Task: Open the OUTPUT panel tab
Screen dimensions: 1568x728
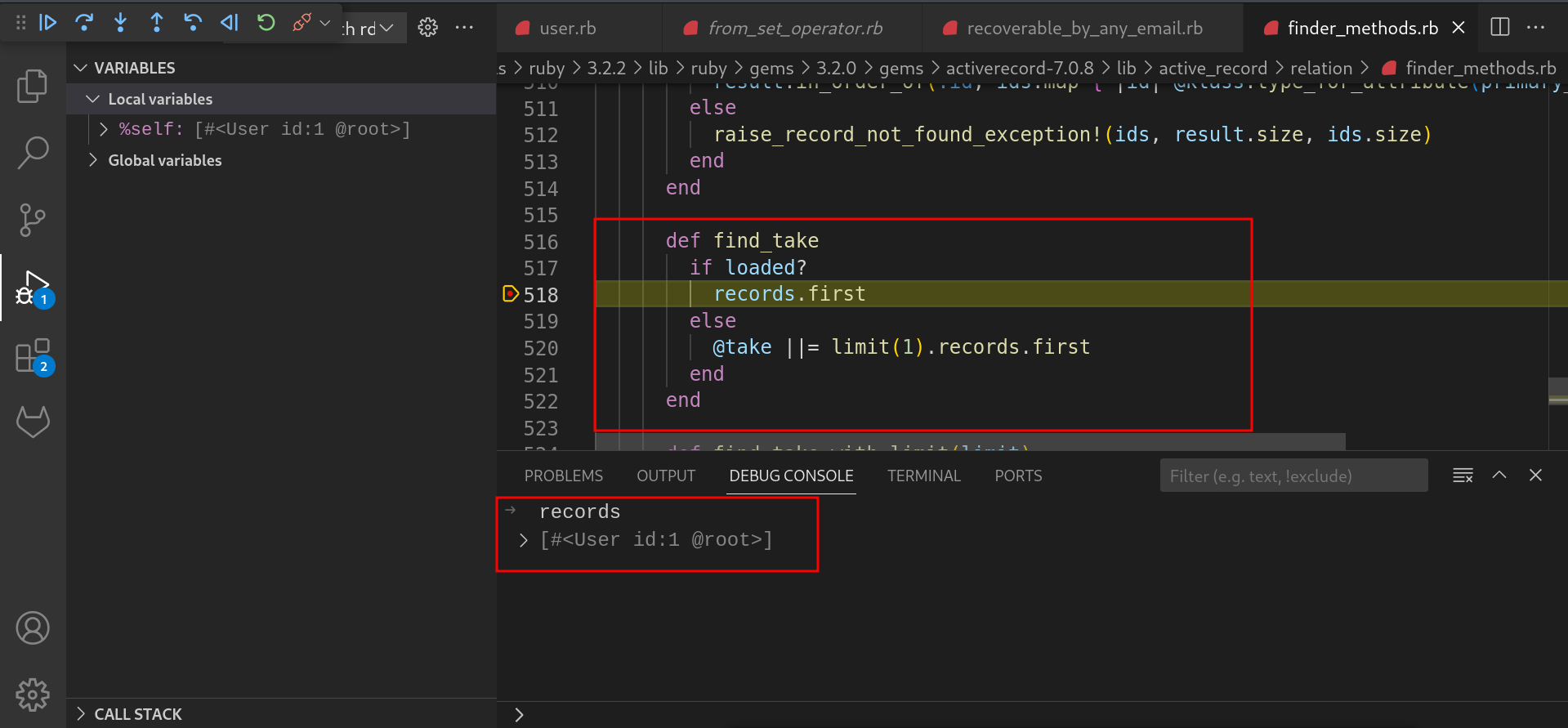Action: [666, 476]
